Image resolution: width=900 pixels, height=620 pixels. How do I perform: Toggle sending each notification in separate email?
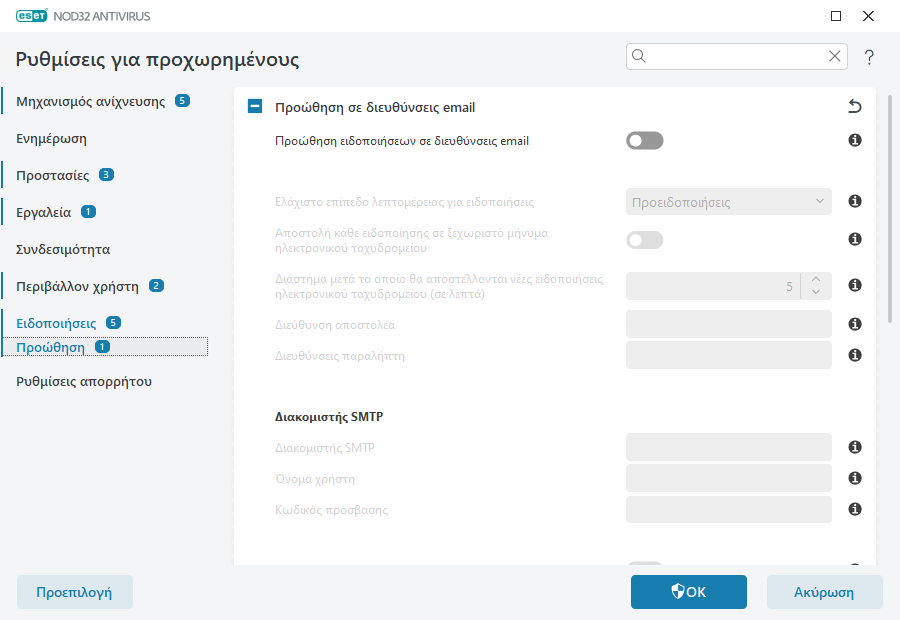click(645, 240)
